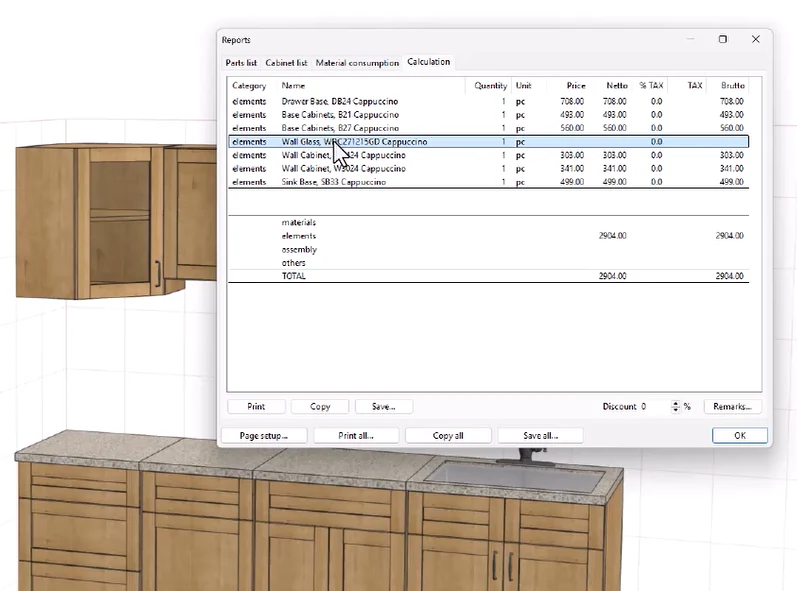
Task: Click Copy all button
Action: pos(448,436)
